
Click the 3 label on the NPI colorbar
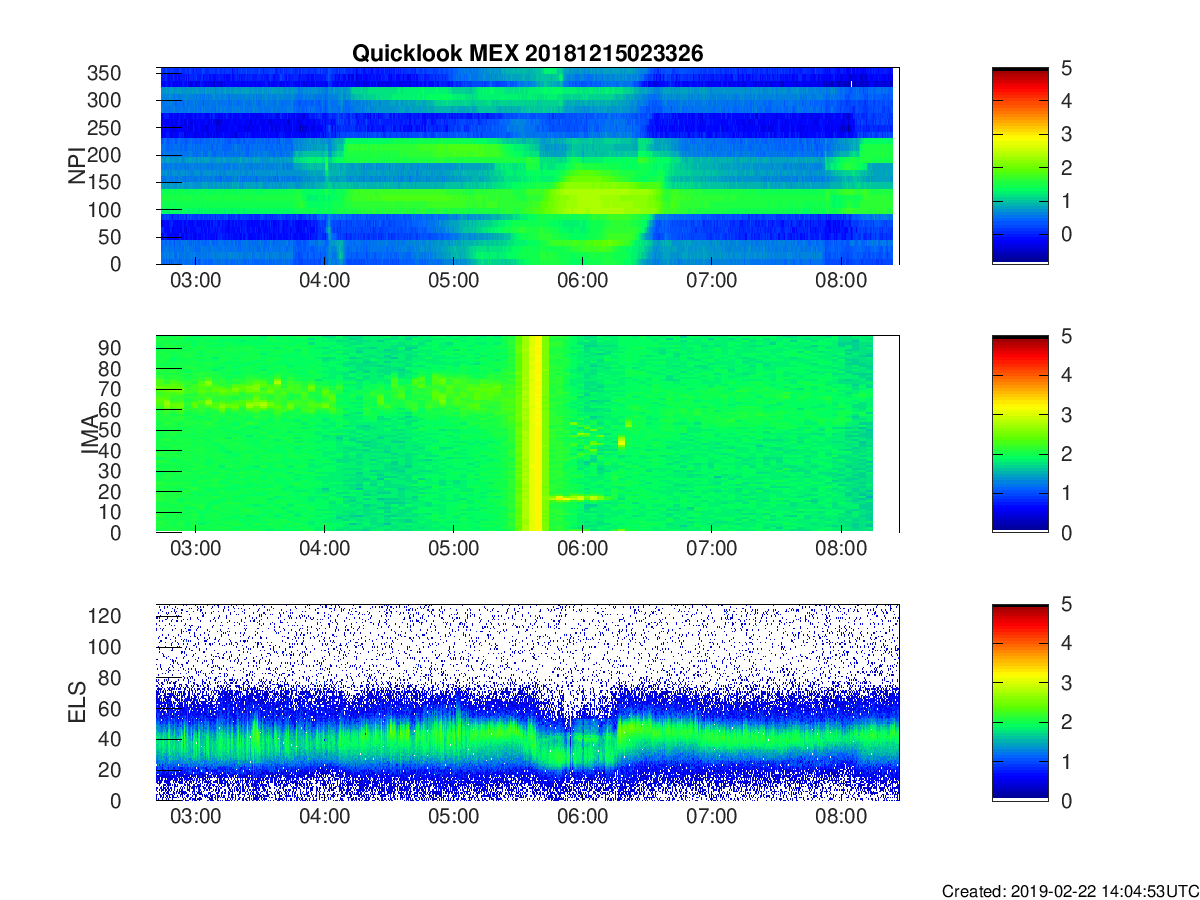coord(1066,134)
